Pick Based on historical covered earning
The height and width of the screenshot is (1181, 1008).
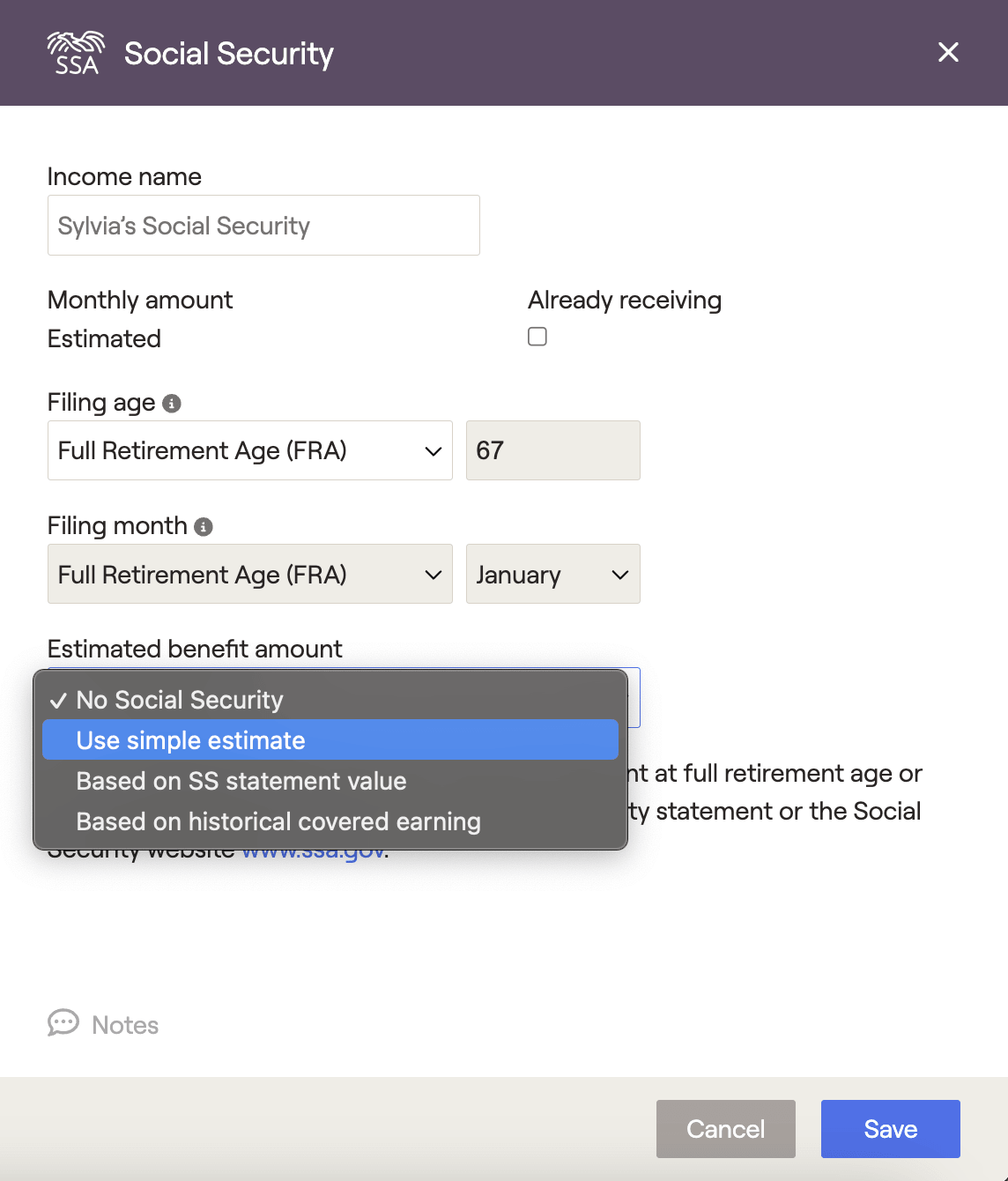(278, 821)
